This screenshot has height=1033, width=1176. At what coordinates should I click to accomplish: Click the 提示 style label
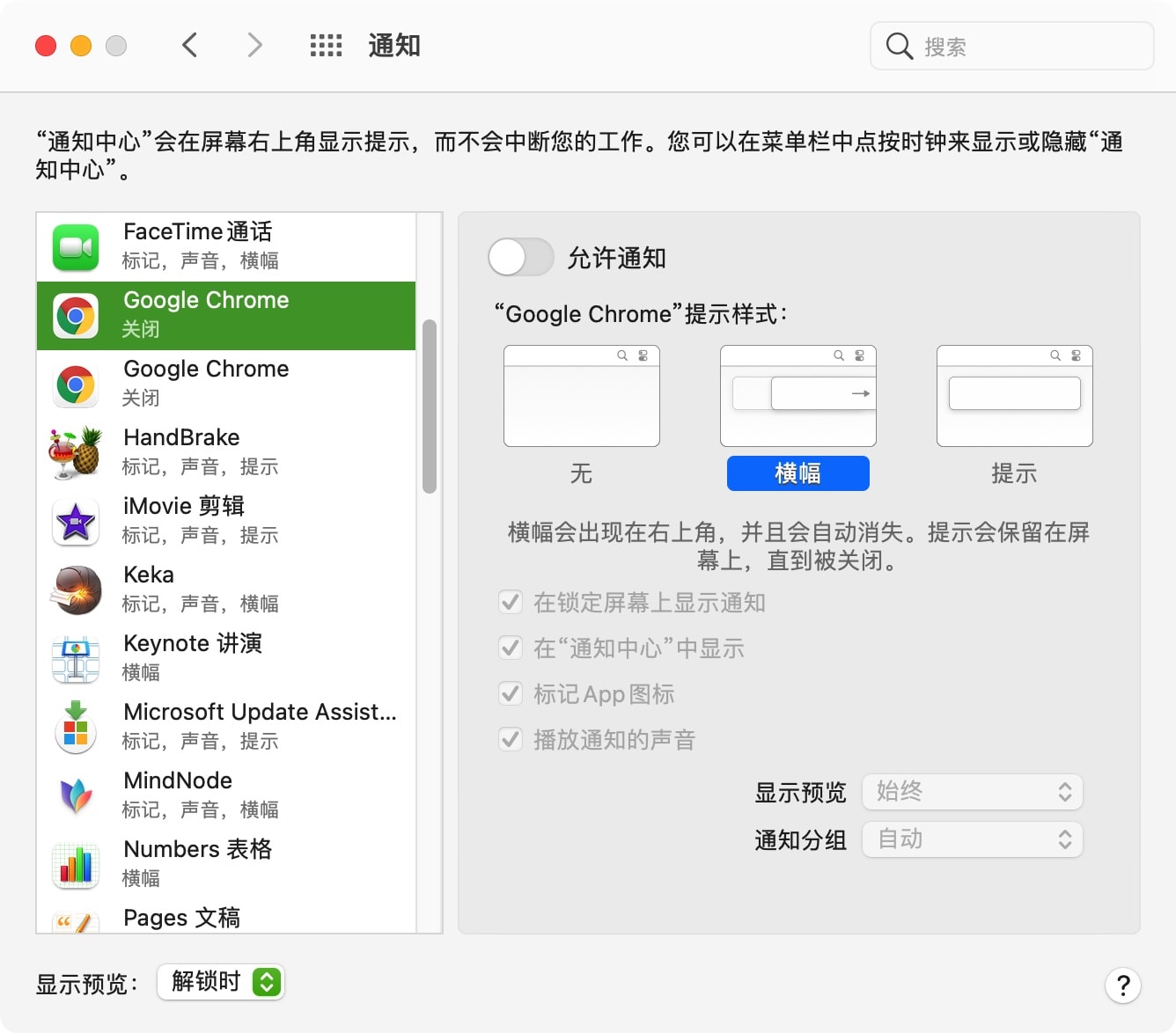point(1015,473)
